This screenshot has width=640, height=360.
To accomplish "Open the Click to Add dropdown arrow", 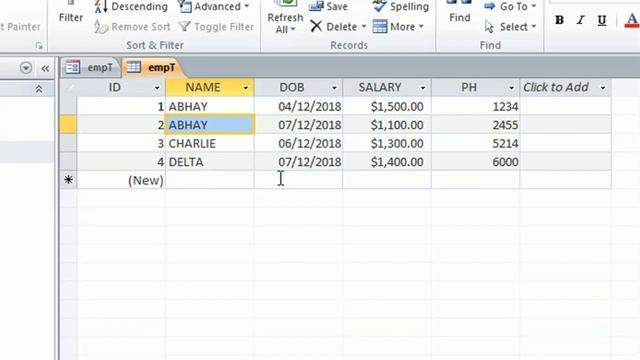I will click(603, 88).
